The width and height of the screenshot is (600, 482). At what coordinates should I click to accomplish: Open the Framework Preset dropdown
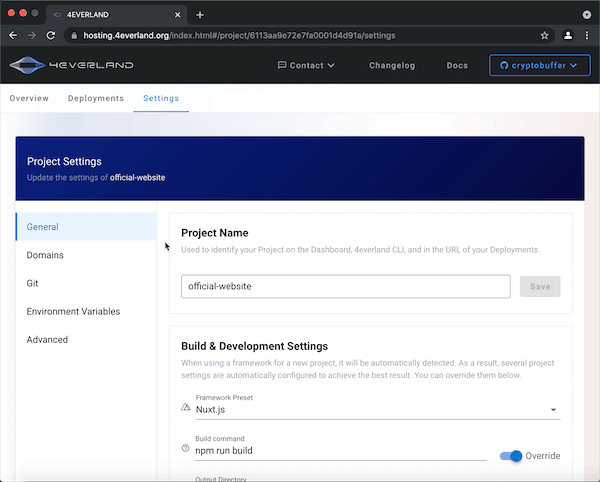click(378, 410)
